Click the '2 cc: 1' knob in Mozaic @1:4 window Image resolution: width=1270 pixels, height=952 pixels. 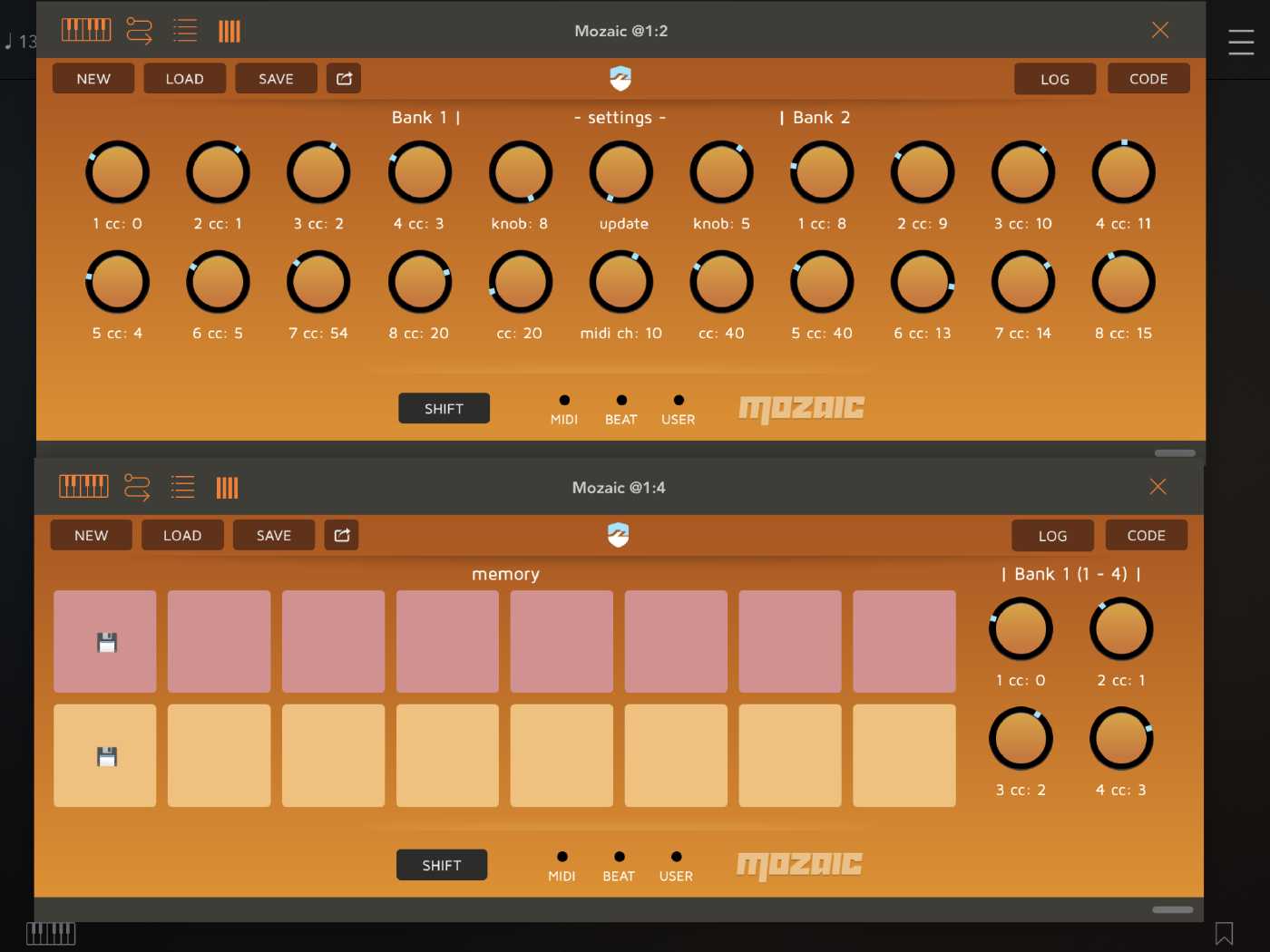click(x=1121, y=629)
